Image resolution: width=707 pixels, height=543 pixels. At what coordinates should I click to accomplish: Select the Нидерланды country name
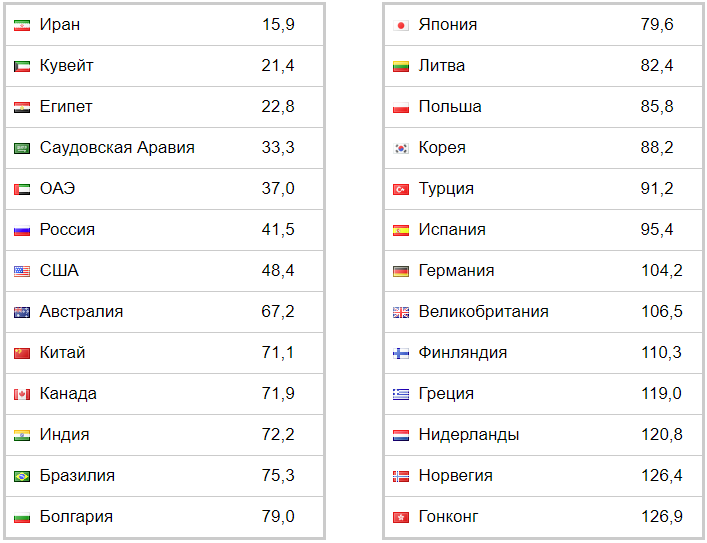point(469,435)
